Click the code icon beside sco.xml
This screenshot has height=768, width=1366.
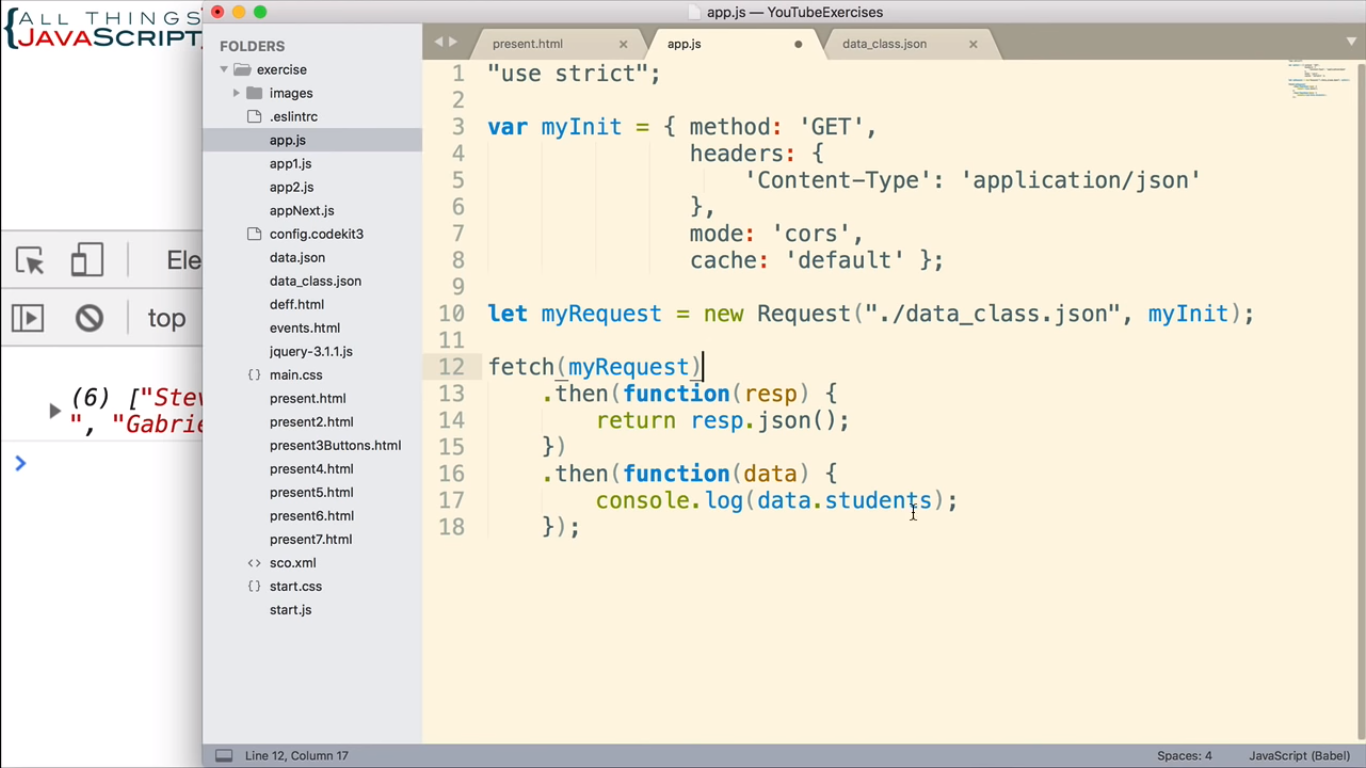coord(253,562)
